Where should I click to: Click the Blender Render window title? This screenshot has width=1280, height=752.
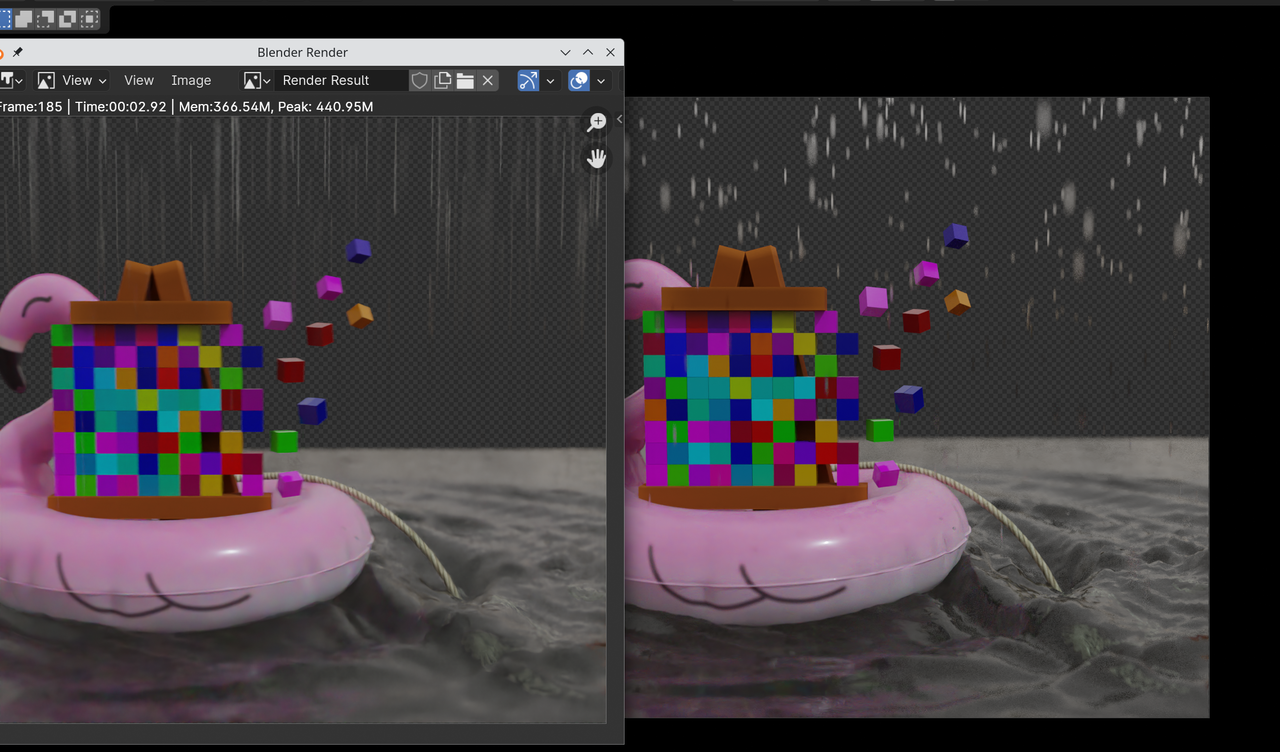303,52
